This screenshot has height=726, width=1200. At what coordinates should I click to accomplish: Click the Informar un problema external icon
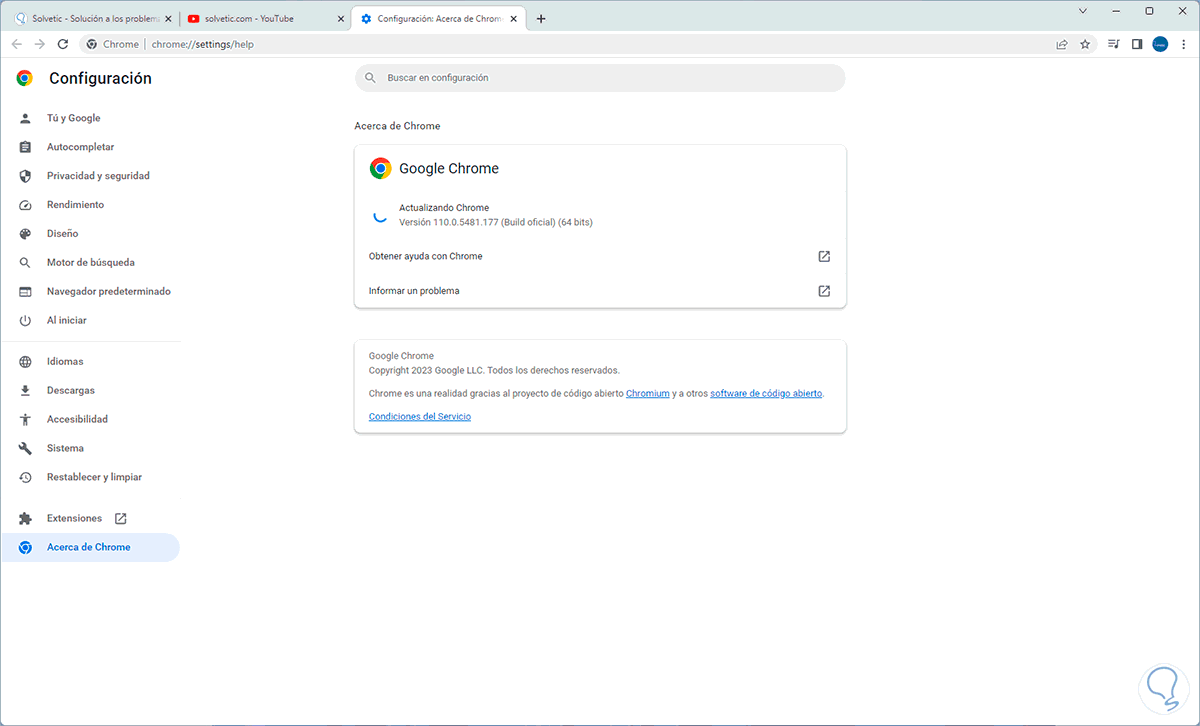(x=824, y=291)
